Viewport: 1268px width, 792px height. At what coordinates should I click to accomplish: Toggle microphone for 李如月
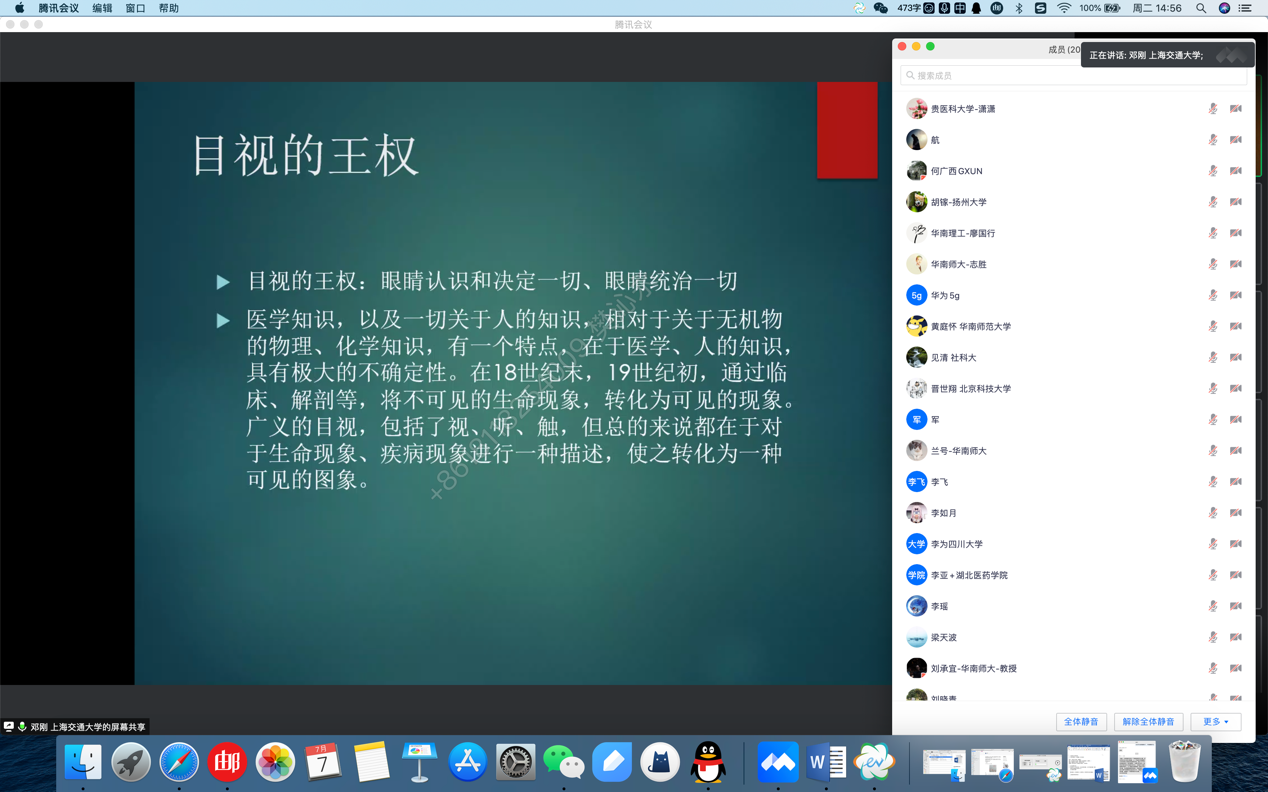coord(1213,513)
